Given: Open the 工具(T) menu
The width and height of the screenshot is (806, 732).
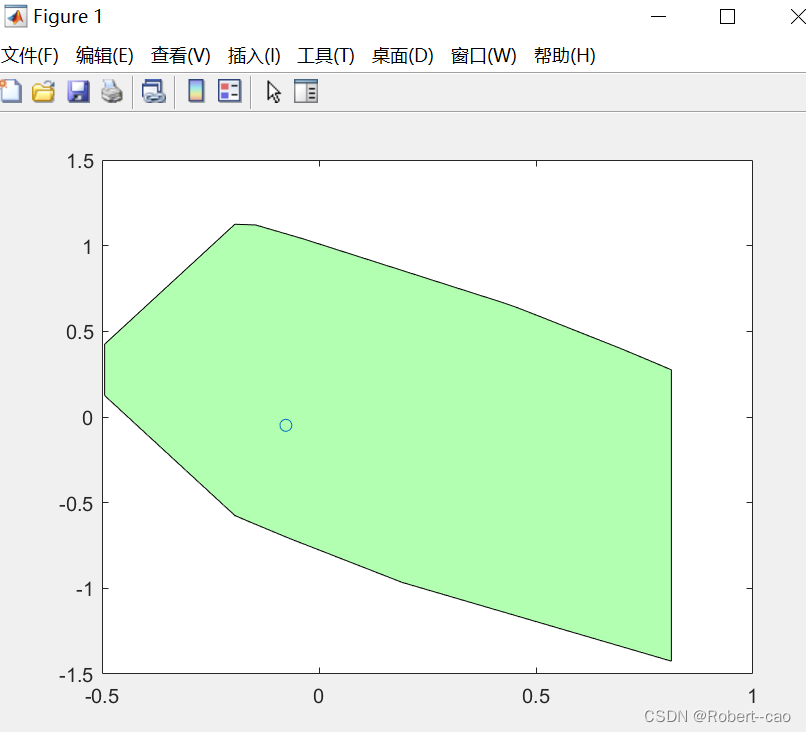Looking at the screenshot, I should click(326, 56).
